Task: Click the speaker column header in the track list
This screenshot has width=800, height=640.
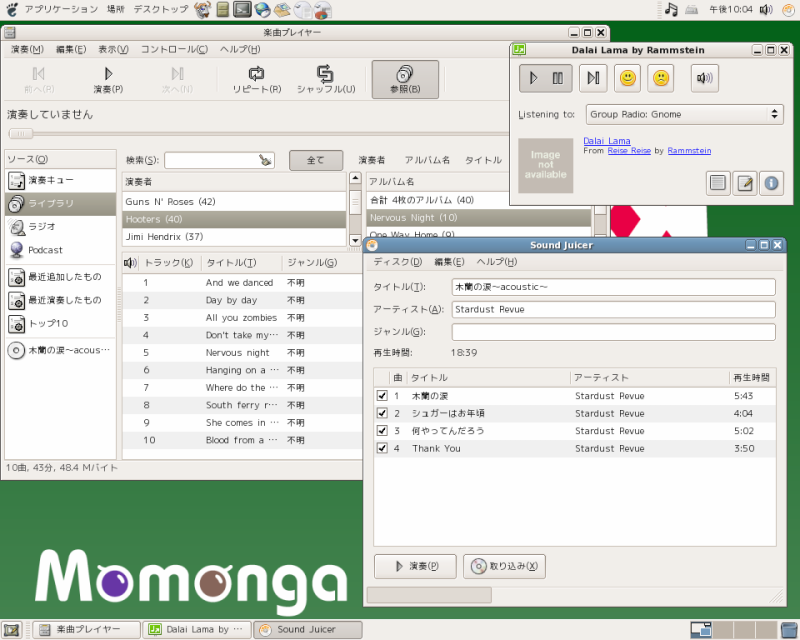Action: click(130, 263)
